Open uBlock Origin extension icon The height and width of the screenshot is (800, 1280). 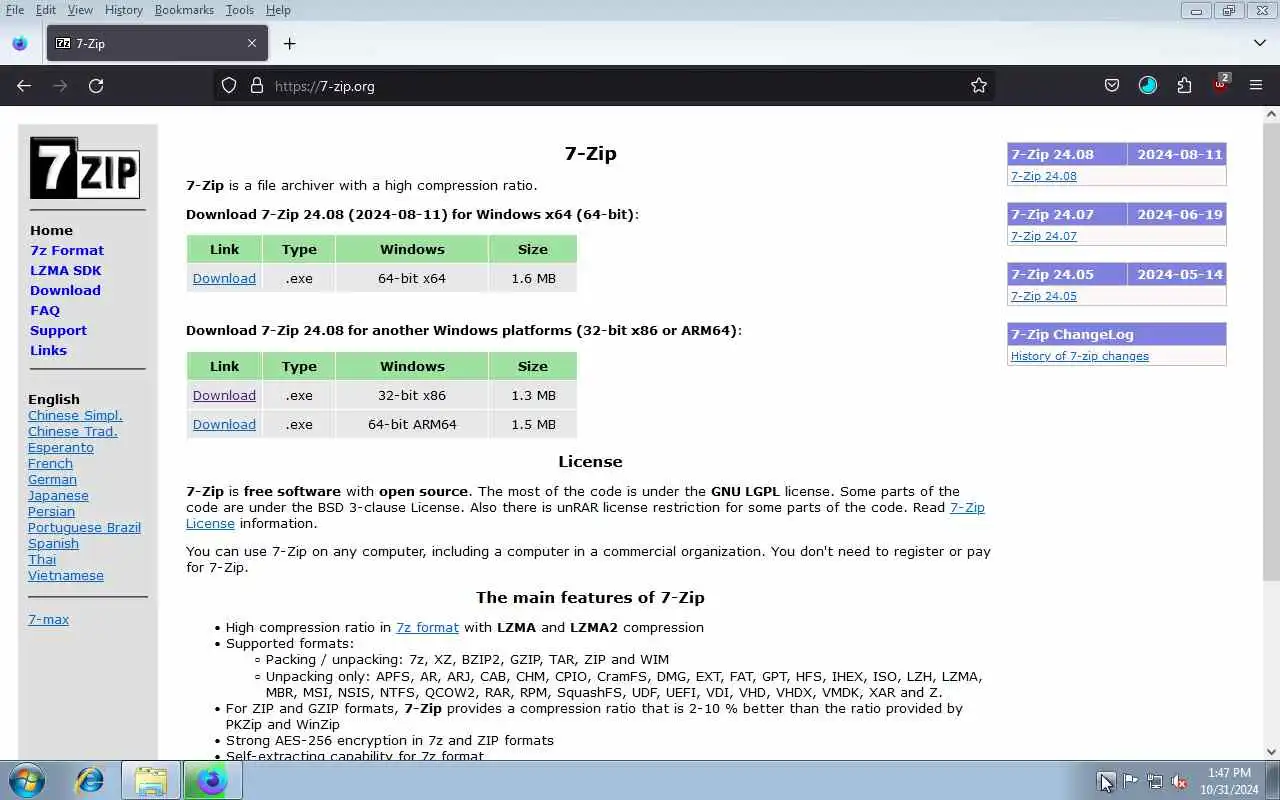pos(1221,84)
